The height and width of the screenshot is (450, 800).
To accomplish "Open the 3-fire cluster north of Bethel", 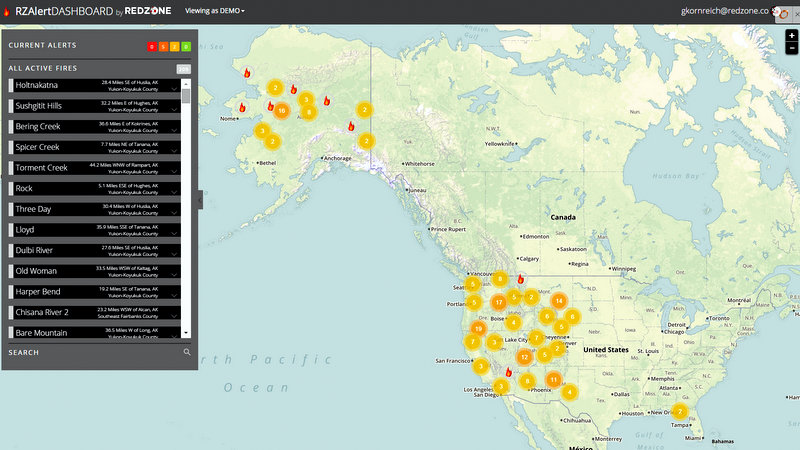I will point(262,131).
